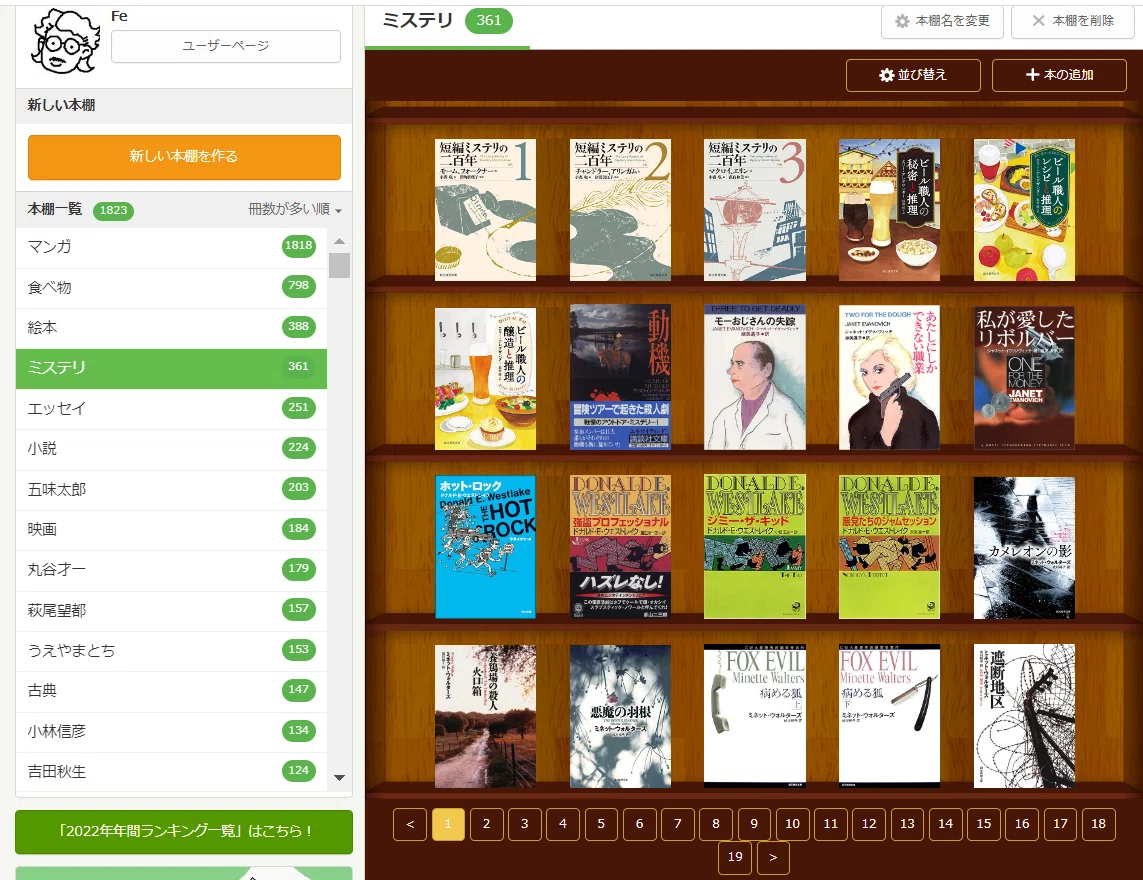Select the 小林信彦 bookshelf
The height and width of the screenshot is (880, 1143).
(x=171, y=731)
